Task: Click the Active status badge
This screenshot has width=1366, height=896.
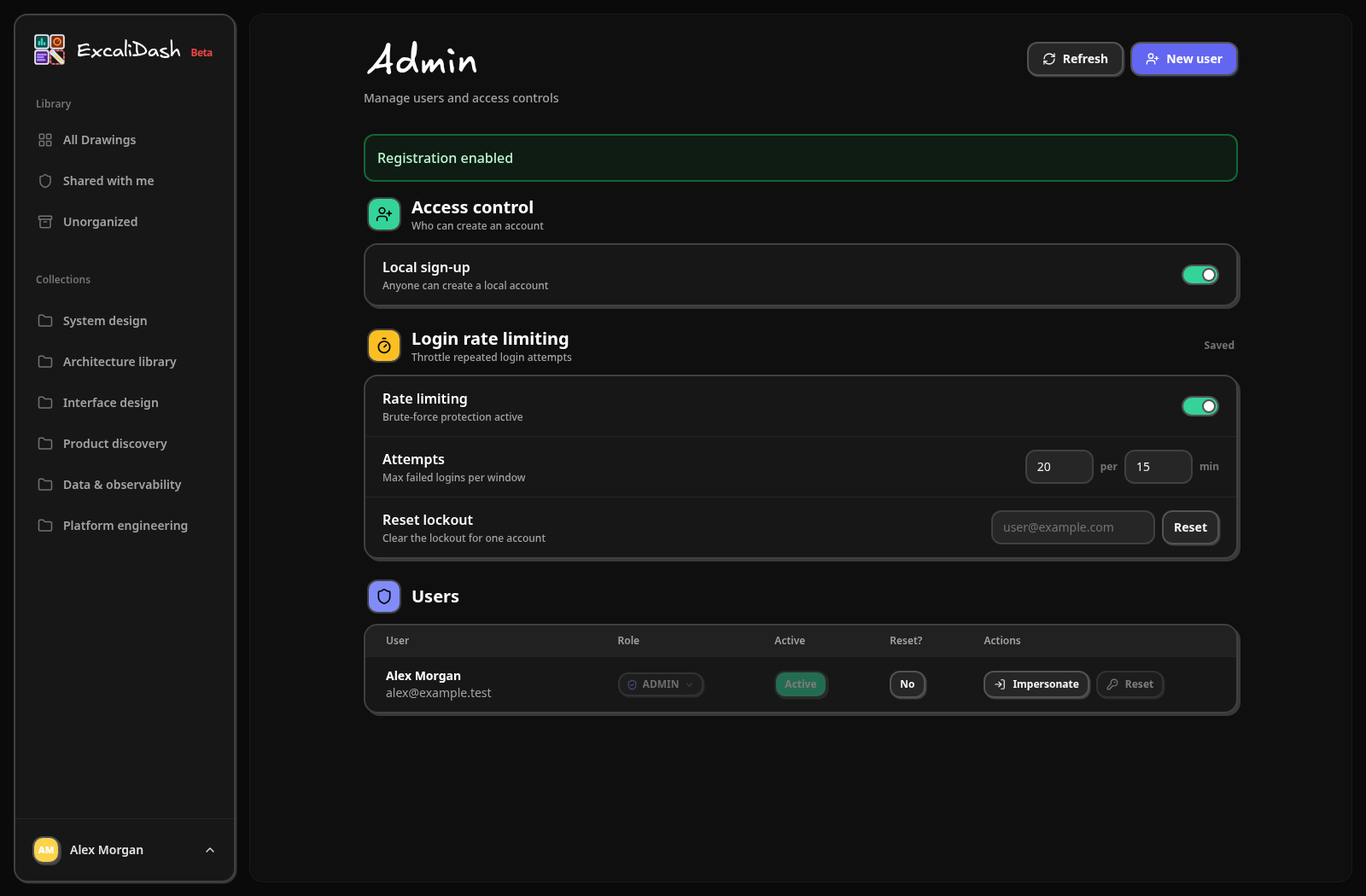Action: 801,684
